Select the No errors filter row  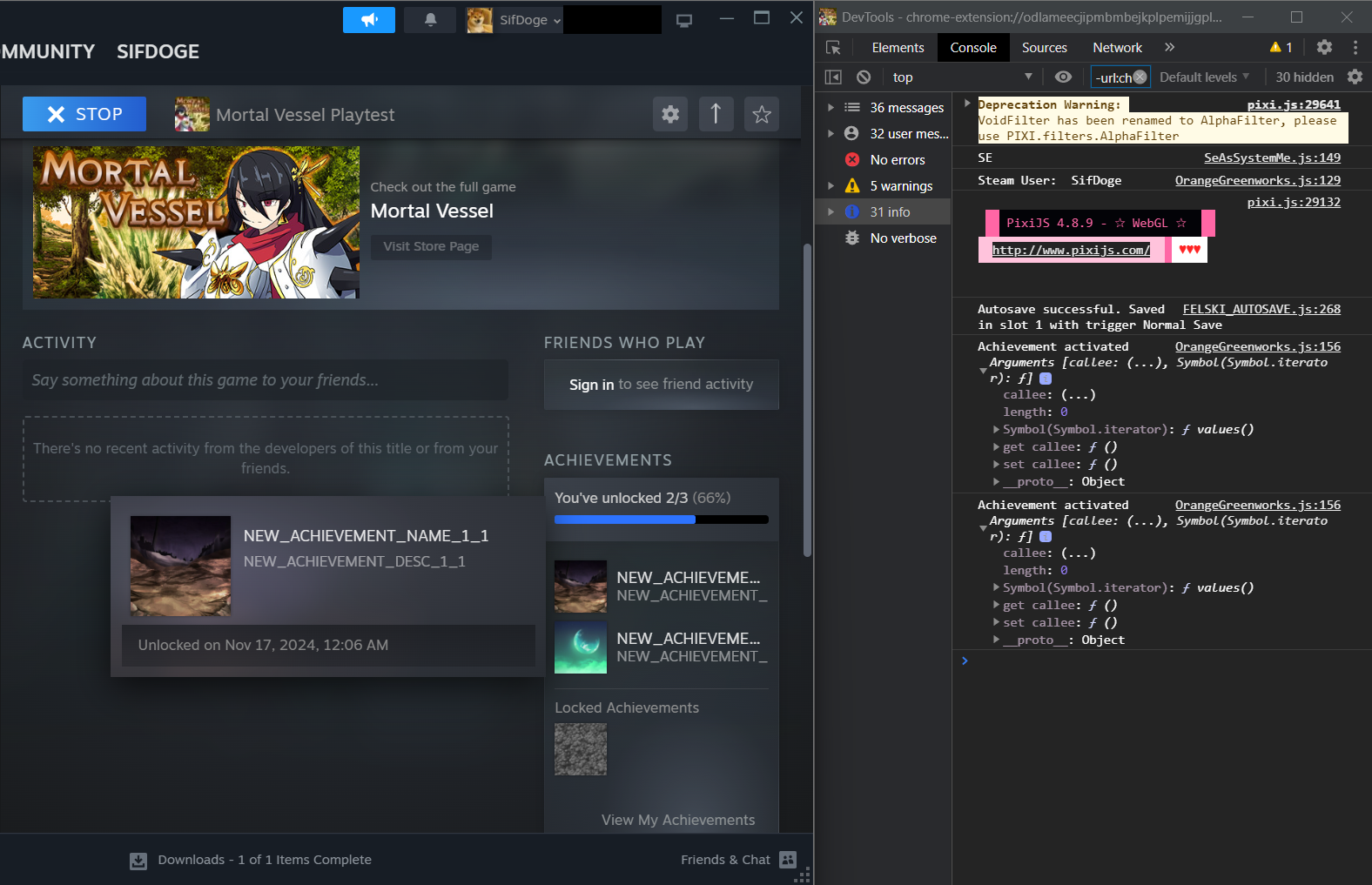[x=883, y=160]
